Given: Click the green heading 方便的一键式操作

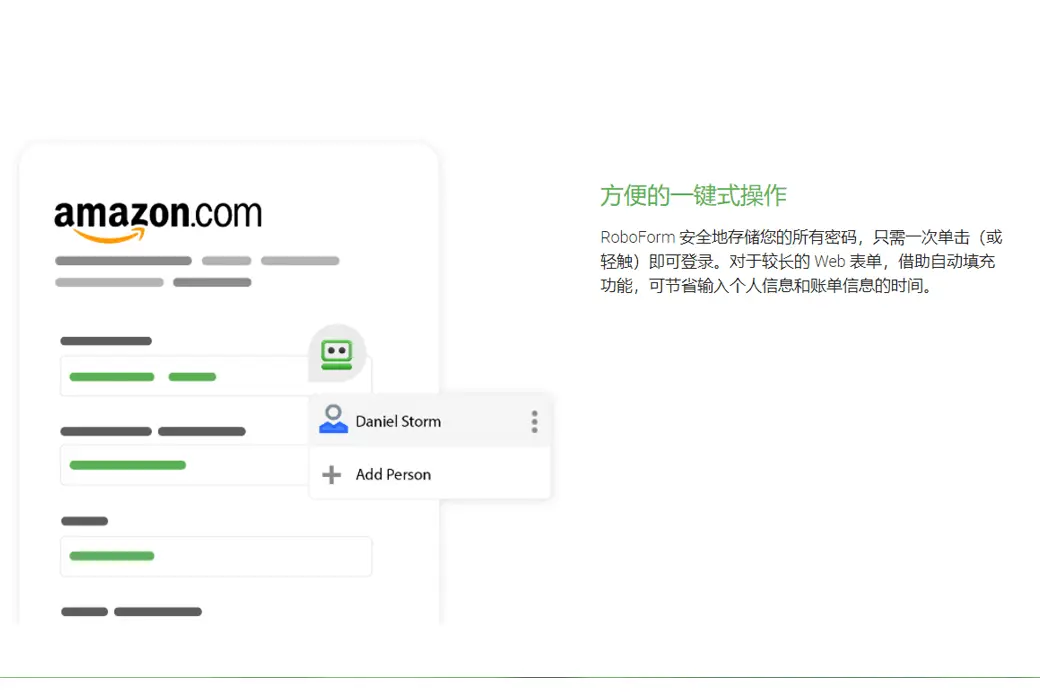Looking at the screenshot, I should (693, 195).
